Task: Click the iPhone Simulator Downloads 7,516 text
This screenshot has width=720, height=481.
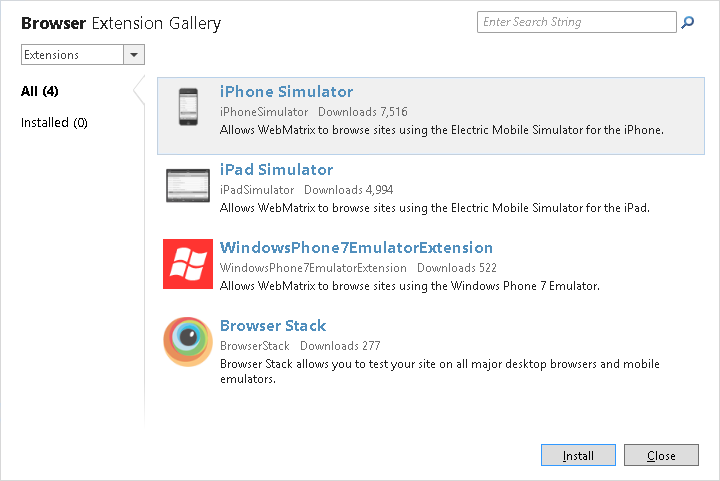Action: point(362,112)
